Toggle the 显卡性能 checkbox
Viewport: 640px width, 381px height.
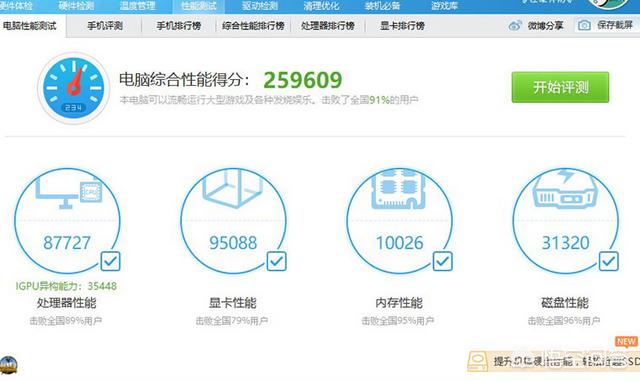coord(277,261)
